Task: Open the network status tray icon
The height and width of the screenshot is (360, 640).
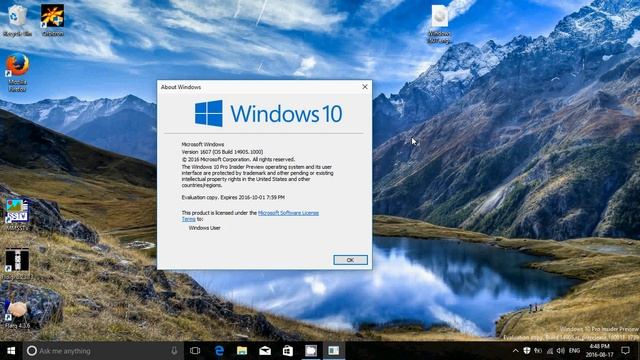Action: pyautogui.click(x=550, y=351)
